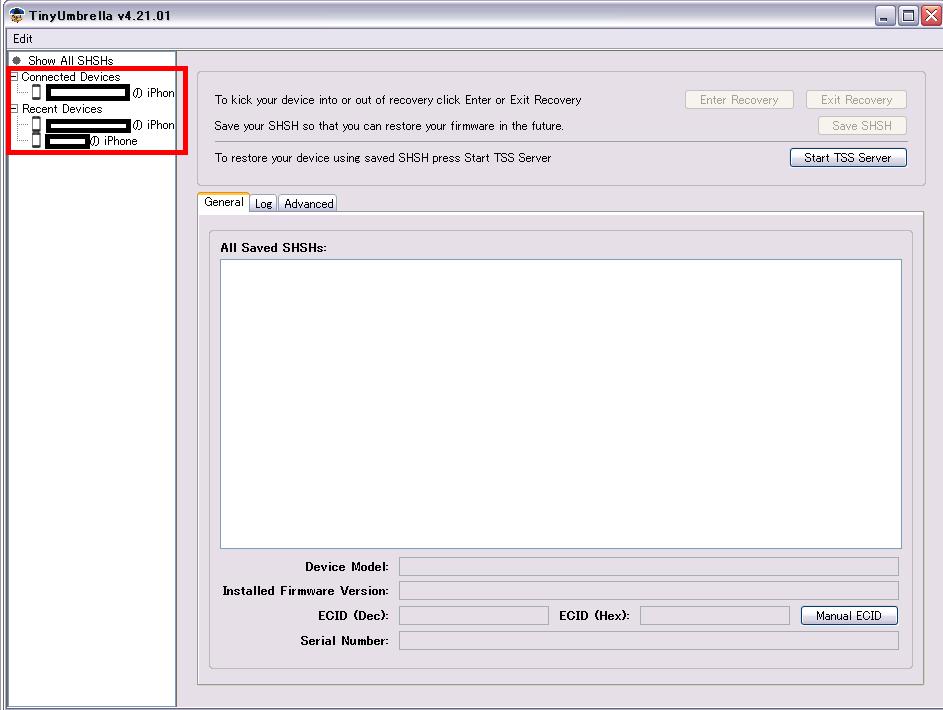Close the TinyUmbrella window
The image size is (943, 710).
click(x=932, y=16)
